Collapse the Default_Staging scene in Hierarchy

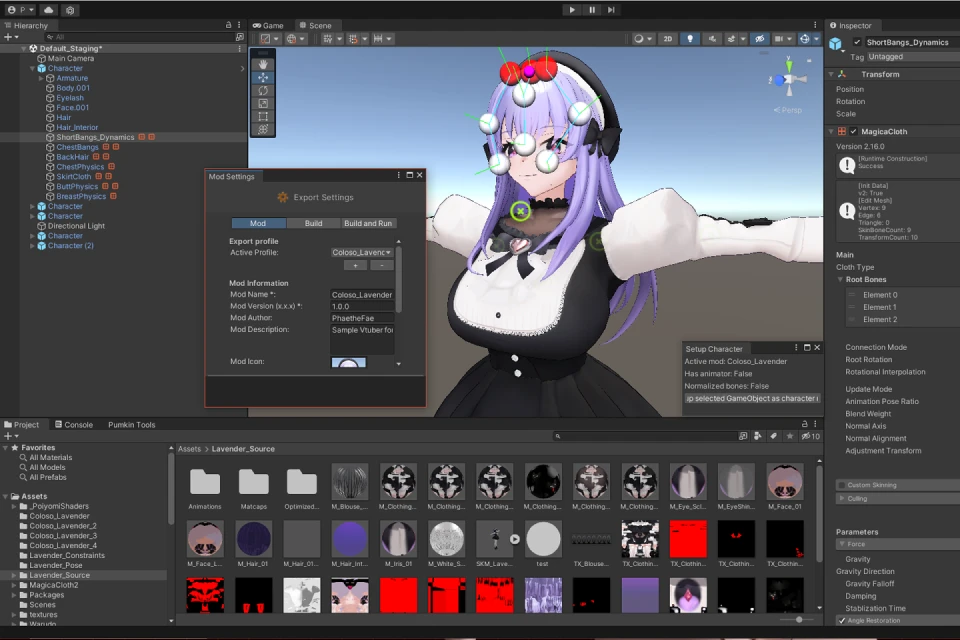click(24, 48)
